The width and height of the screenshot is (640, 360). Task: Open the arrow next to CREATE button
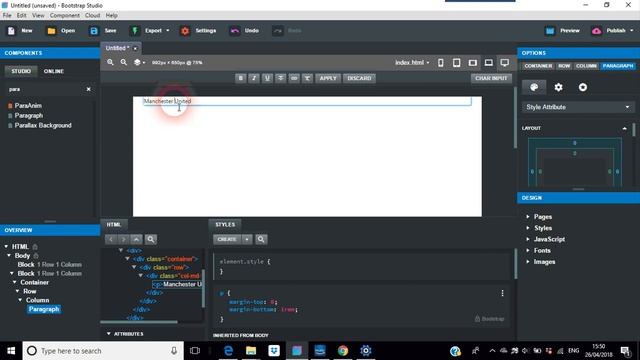(x=247, y=239)
